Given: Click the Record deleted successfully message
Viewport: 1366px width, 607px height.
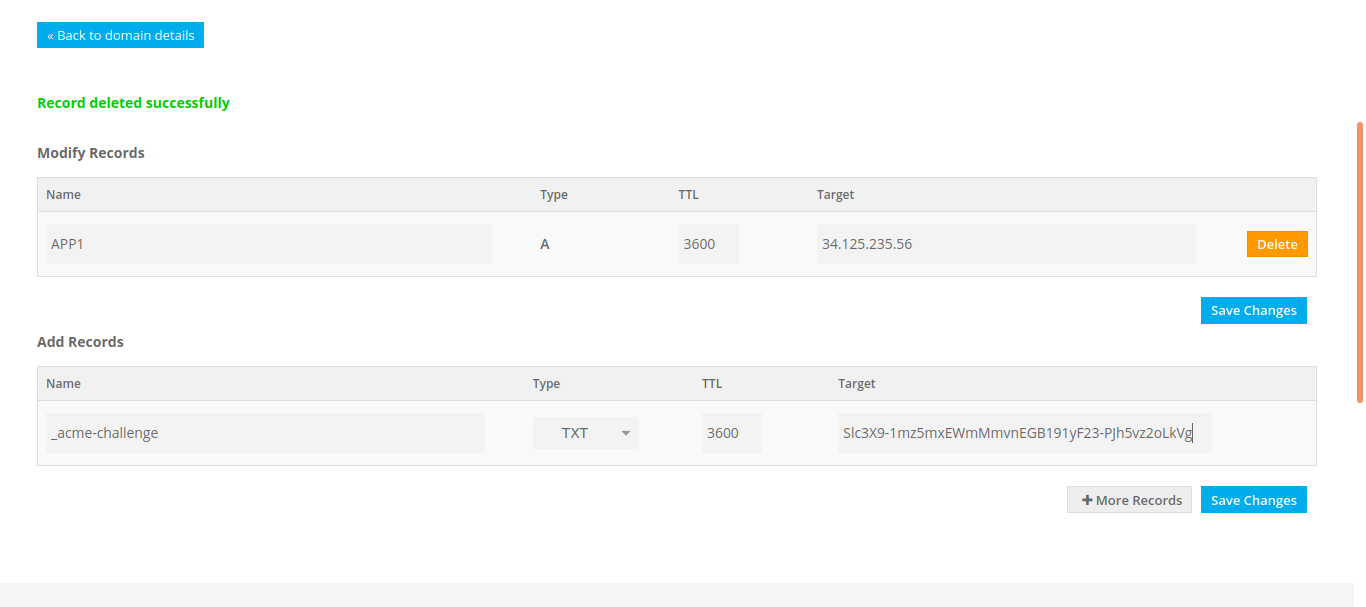Looking at the screenshot, I should (x=133, y=103).
